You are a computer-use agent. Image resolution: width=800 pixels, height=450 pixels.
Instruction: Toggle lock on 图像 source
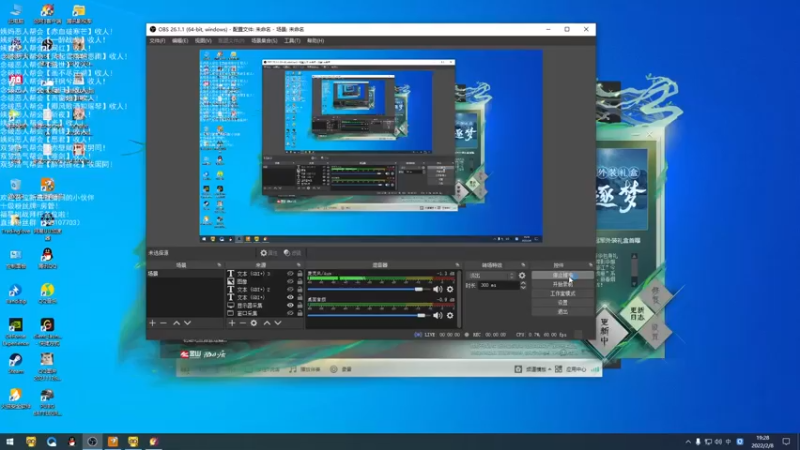point(300,282)
